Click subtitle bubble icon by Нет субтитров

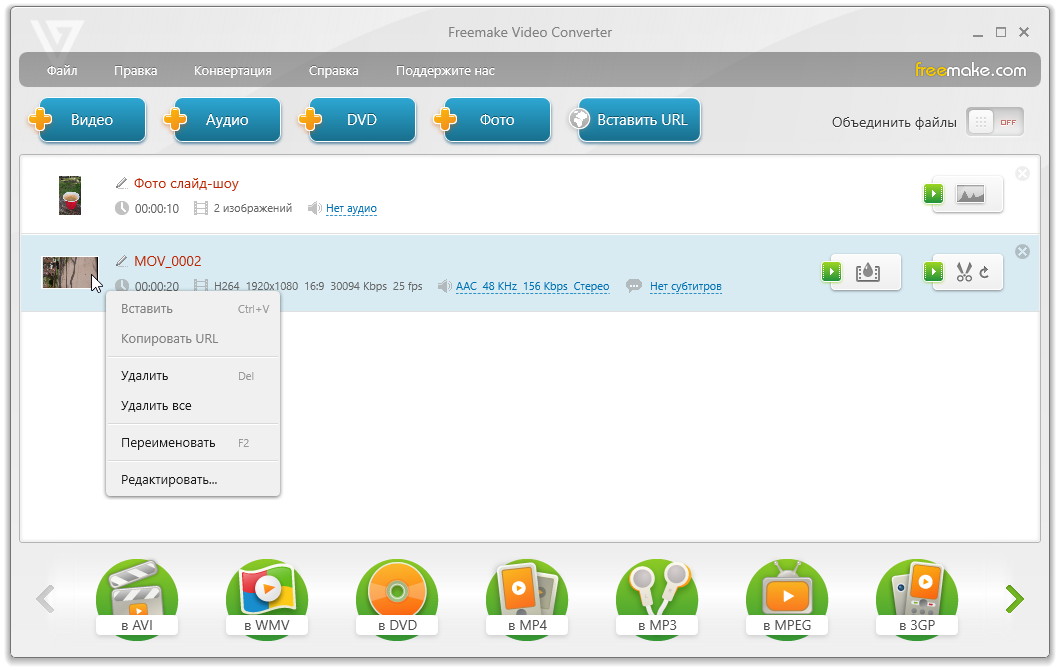tap(633, 286)
